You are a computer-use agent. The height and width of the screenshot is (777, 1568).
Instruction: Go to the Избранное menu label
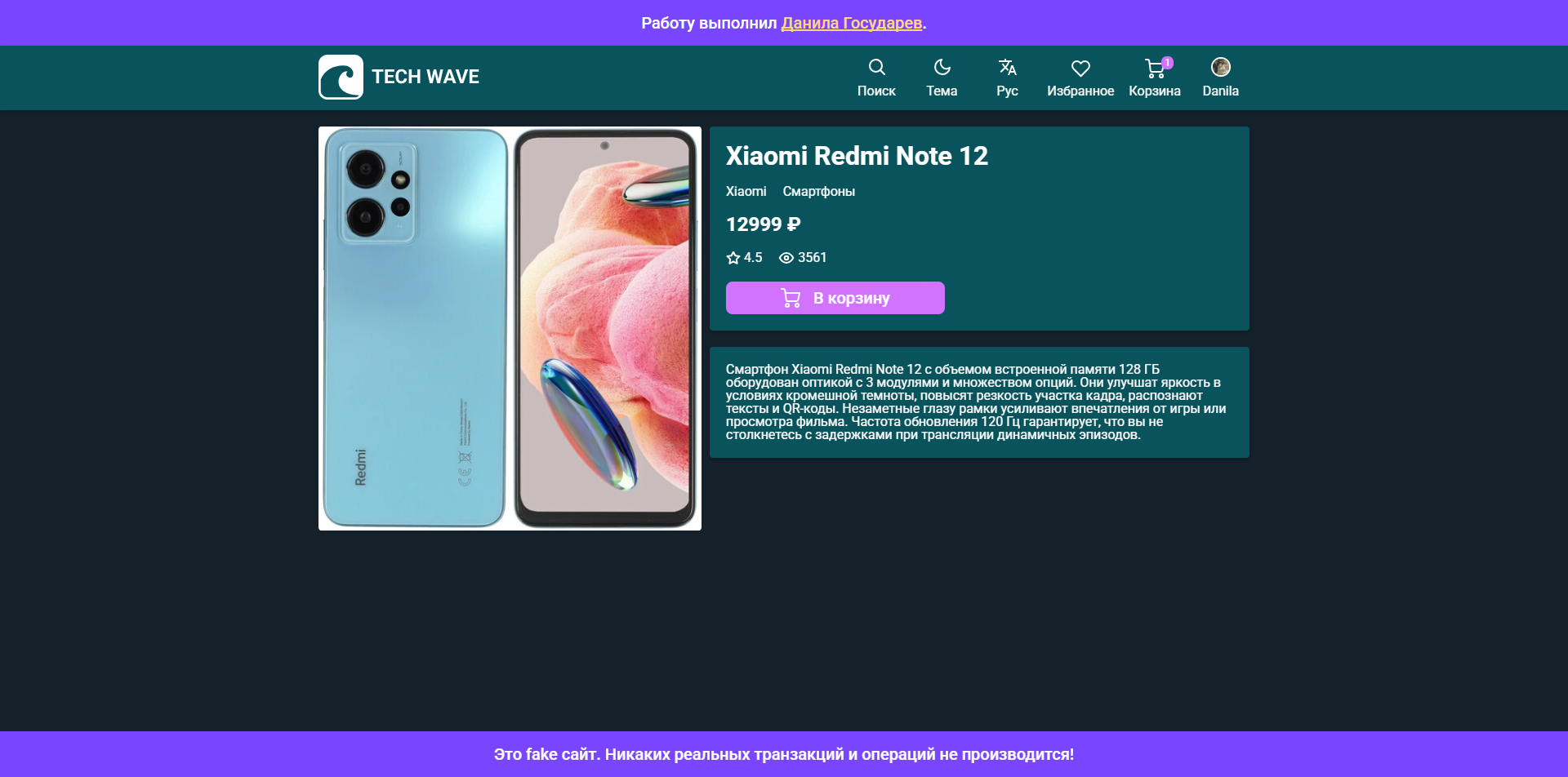(x=1080, y=91)
